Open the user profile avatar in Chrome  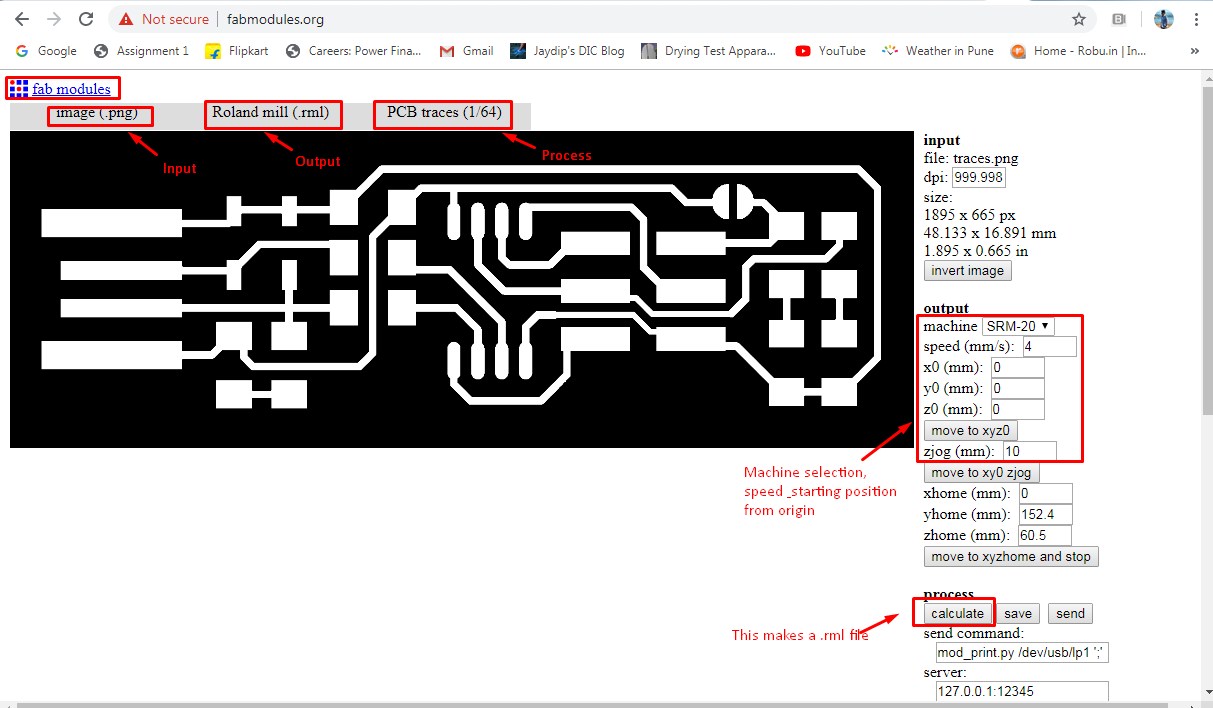point(1163,19)
